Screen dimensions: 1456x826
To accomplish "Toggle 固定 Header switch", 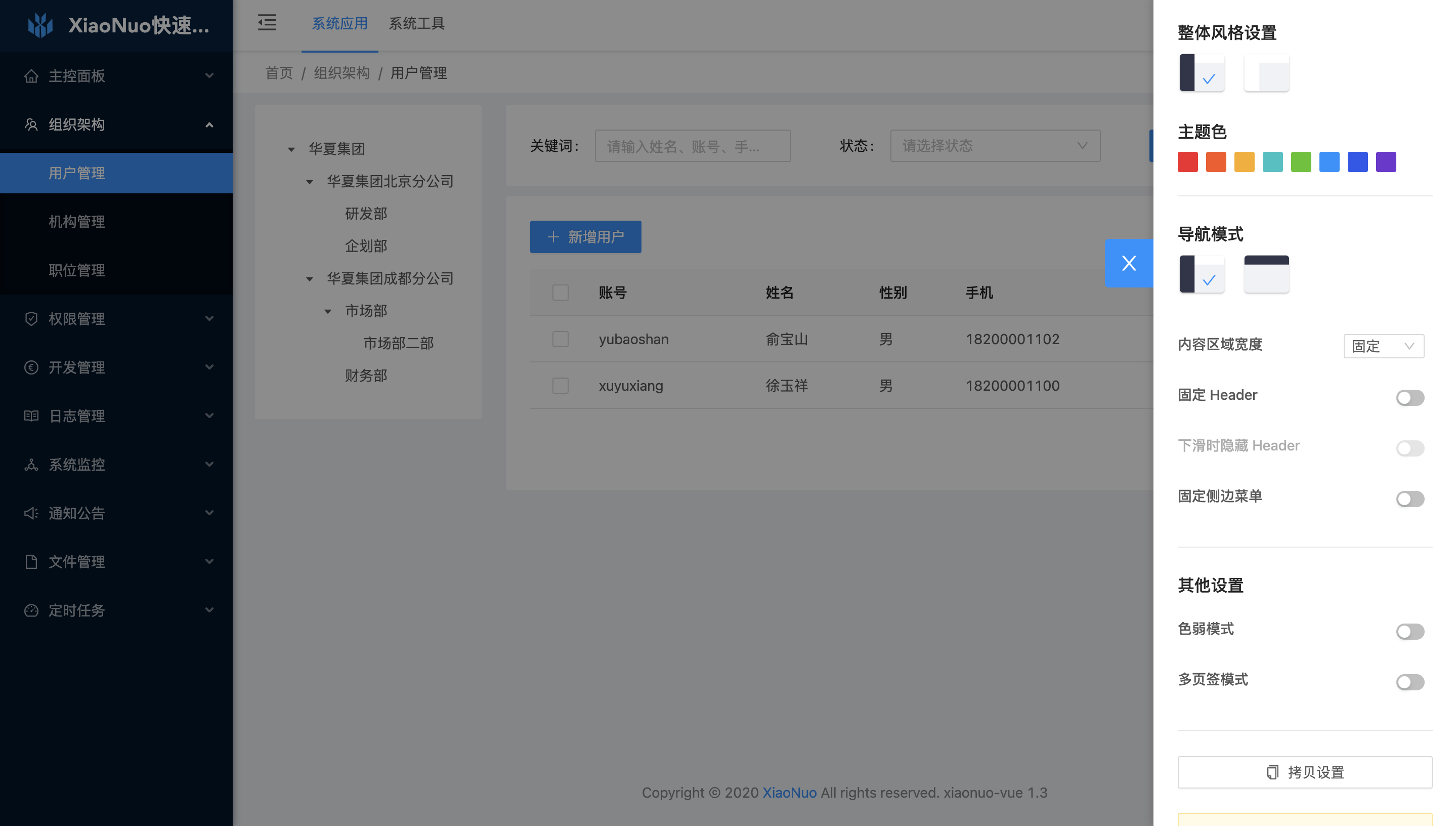I will pyautogui.click(x=1410, y=398).
